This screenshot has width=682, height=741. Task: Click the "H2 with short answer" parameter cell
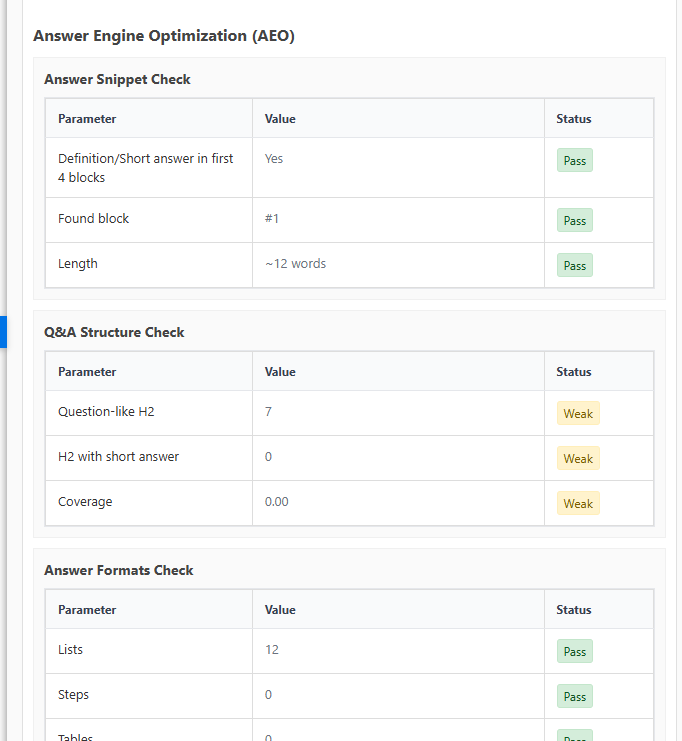[x=119, y=456]
